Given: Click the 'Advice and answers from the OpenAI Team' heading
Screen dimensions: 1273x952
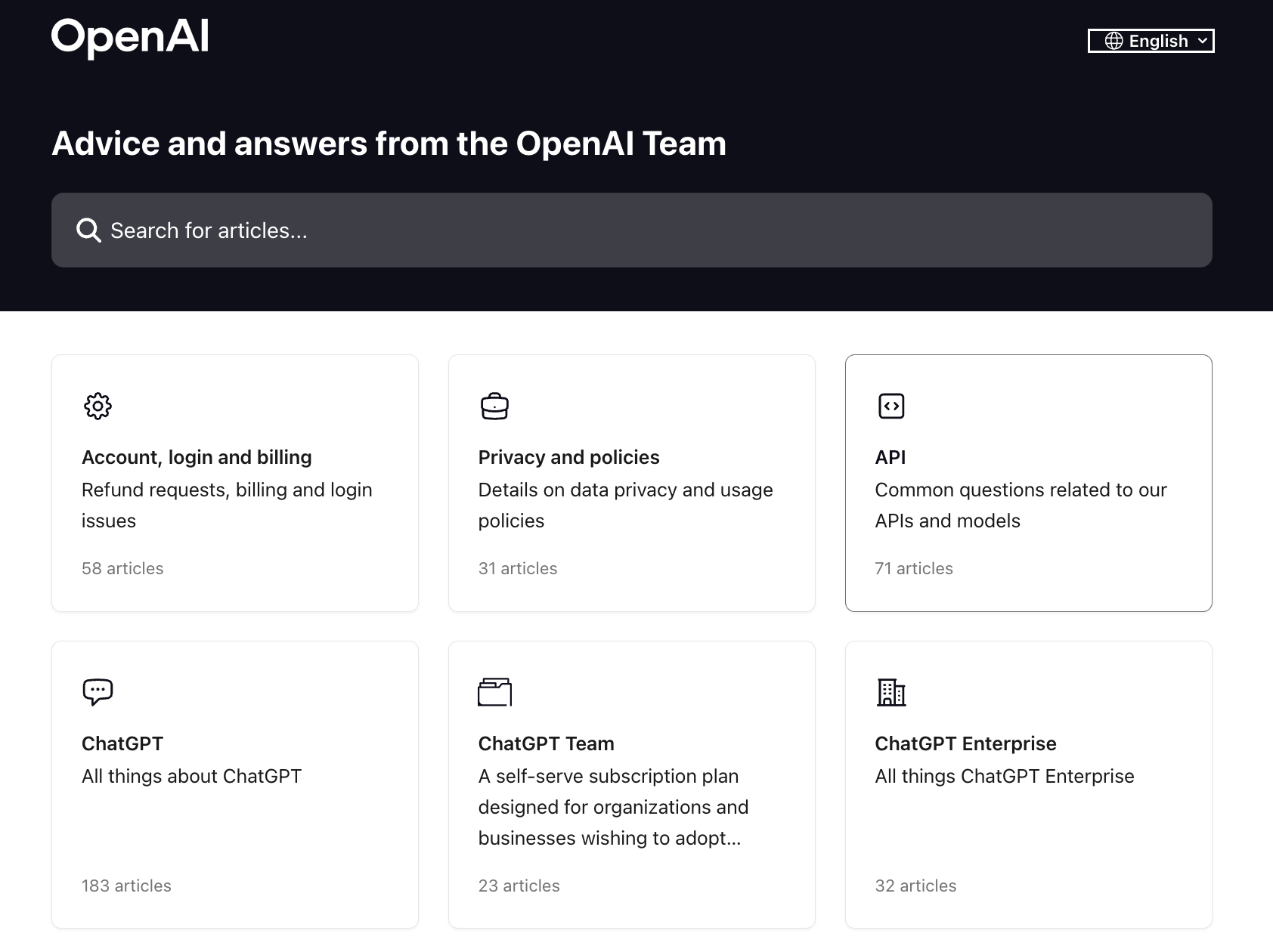Looking at the screenshot, I should point(389,144).
